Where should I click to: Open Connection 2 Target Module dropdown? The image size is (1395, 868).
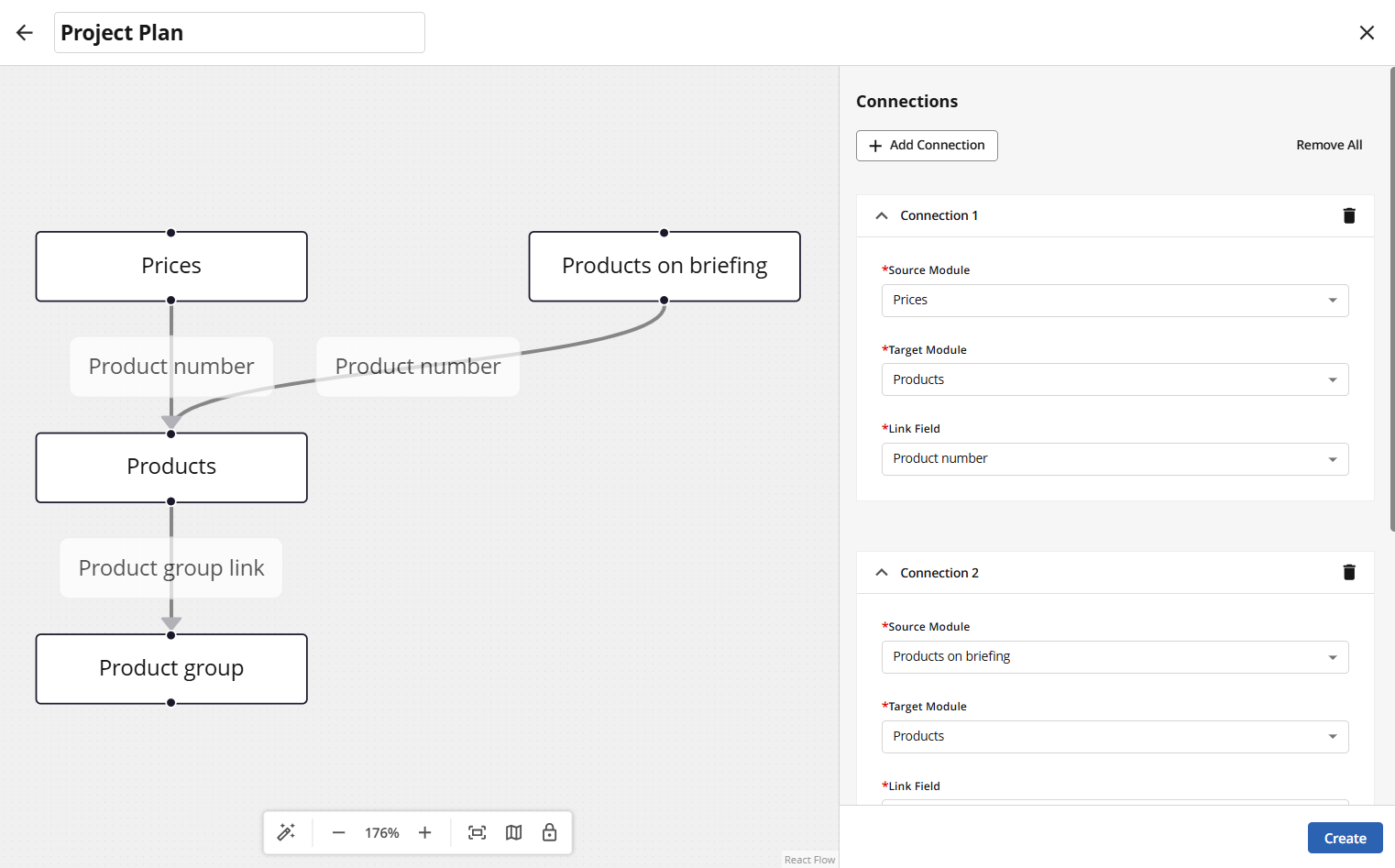click(1115, 737)
